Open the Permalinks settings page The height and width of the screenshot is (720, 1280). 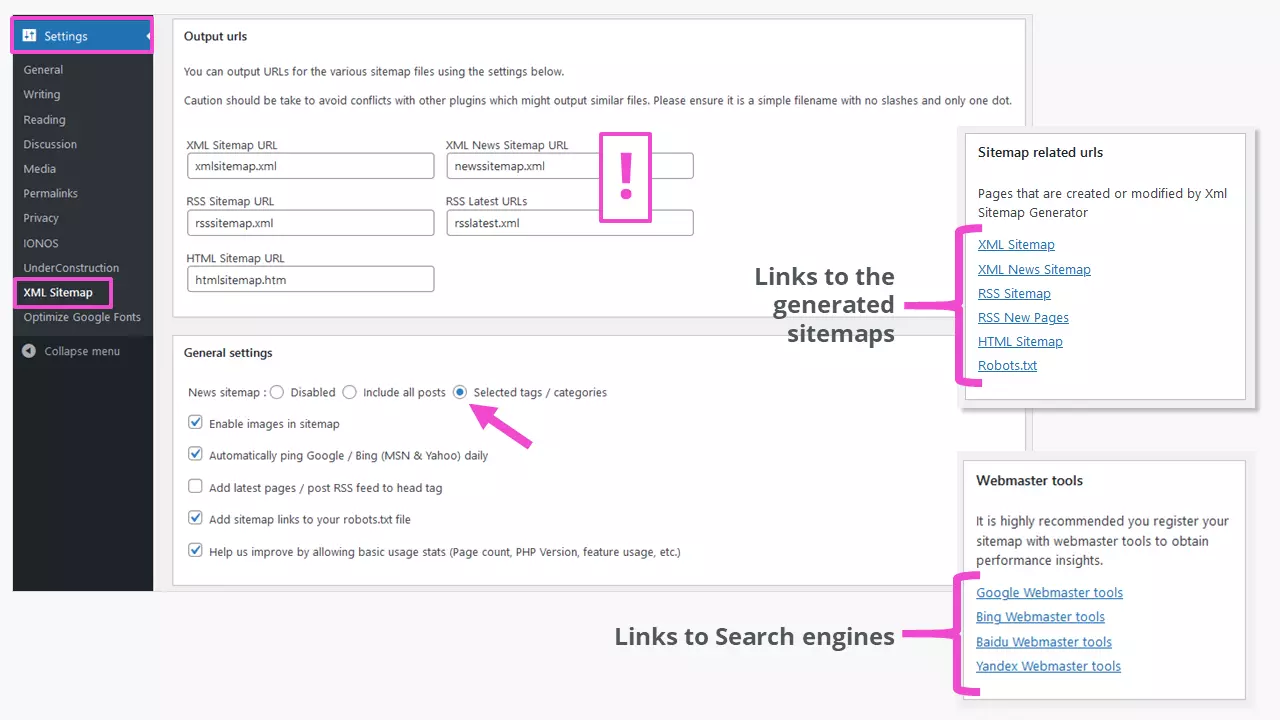[x=51, y=193]
